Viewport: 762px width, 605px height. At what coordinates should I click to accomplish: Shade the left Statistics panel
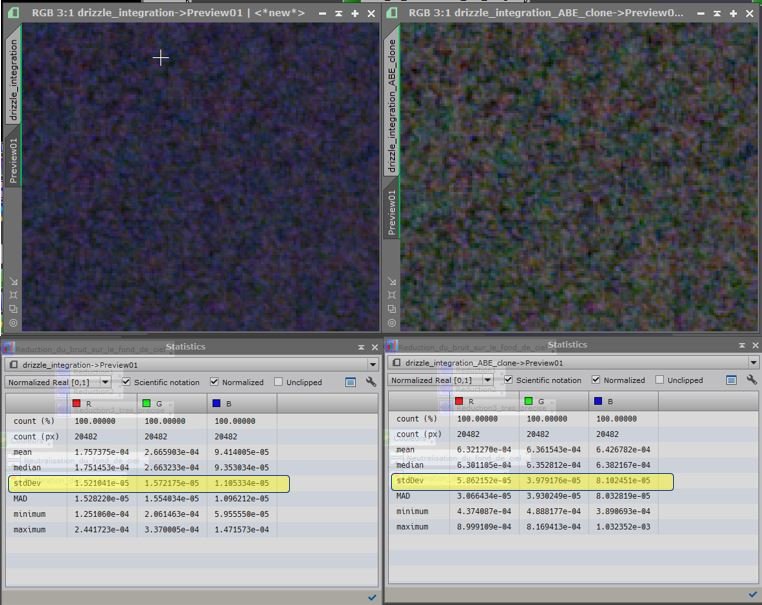pyautogui.click(x=361, y=347)
